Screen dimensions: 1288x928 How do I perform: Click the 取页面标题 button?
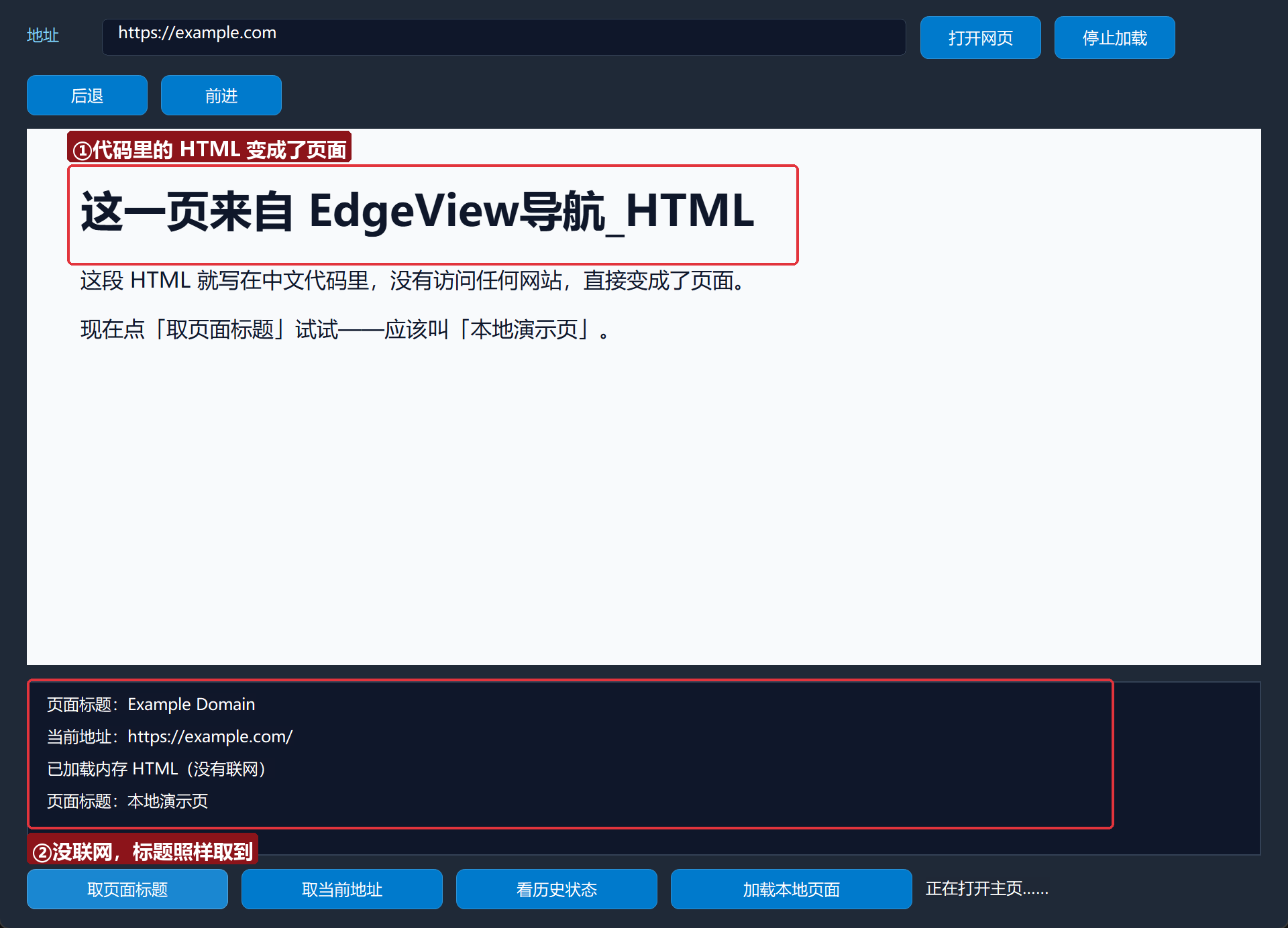coord(127,889)
